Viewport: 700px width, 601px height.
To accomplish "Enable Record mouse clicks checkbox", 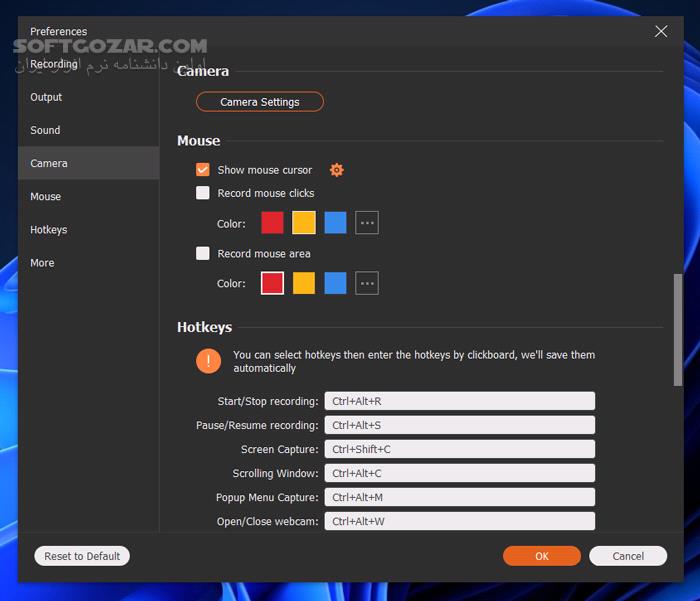I will 203,193.
